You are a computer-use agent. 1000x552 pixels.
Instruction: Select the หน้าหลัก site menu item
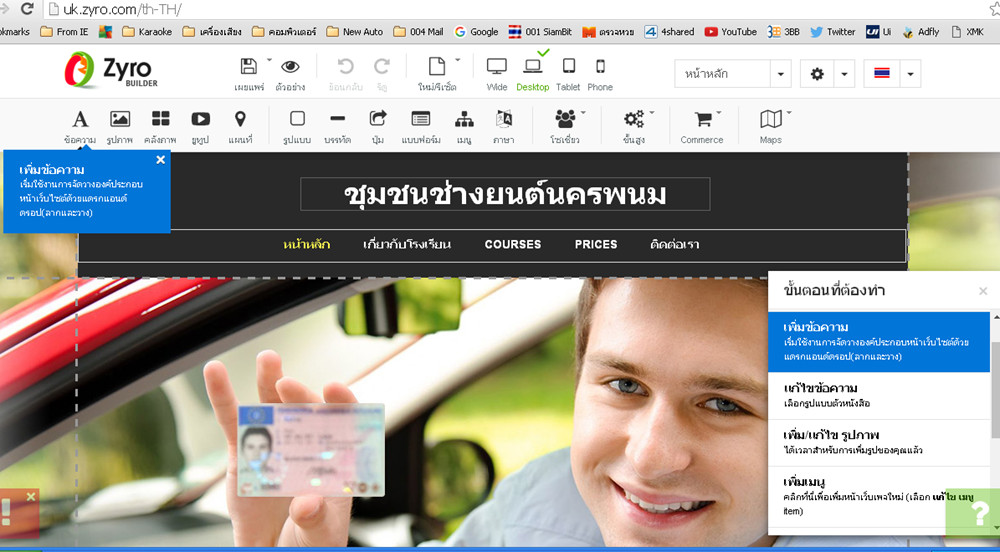[x=307, y=244]
